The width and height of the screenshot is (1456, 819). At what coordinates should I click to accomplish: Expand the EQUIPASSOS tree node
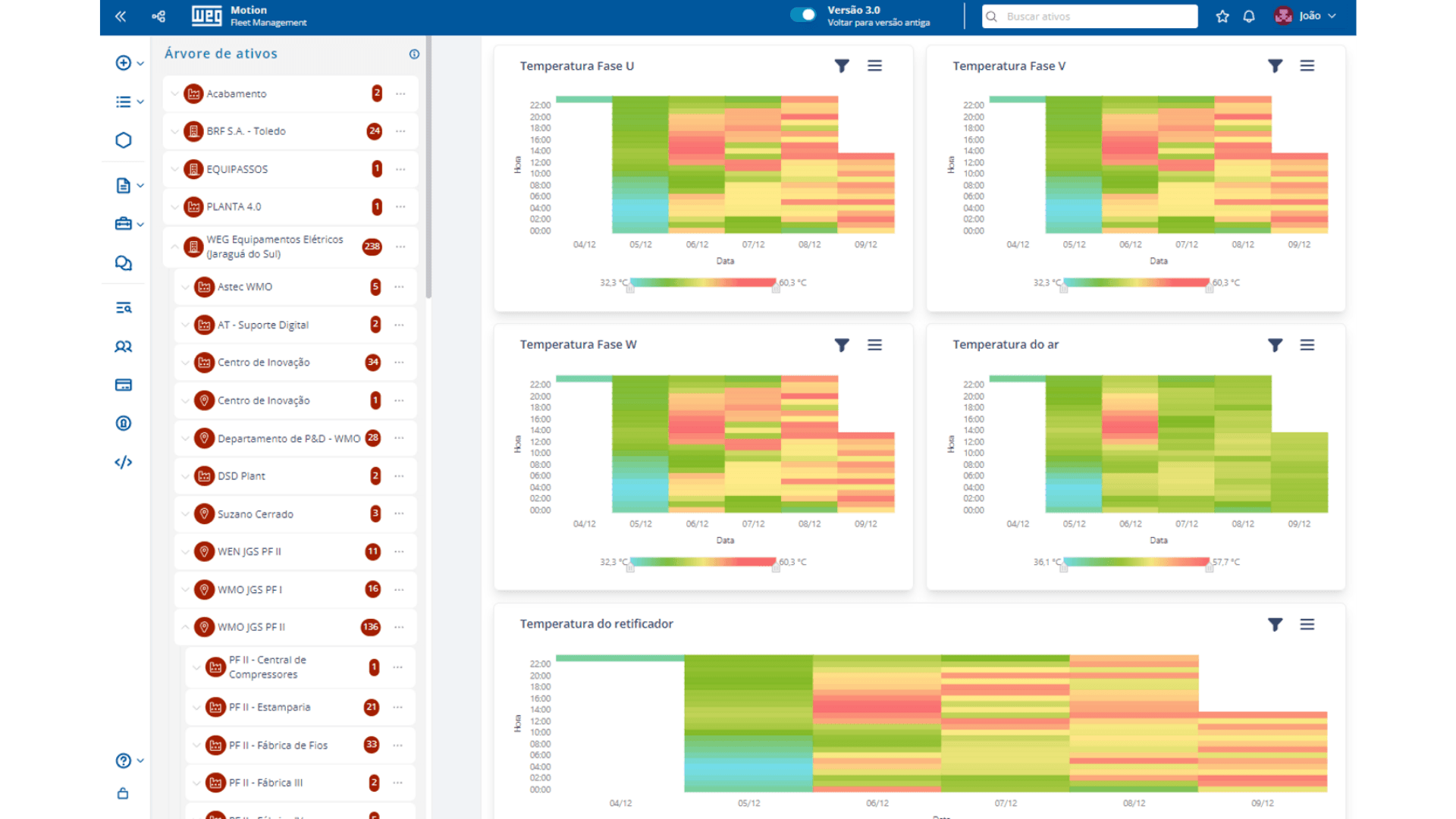pos(175,169)
